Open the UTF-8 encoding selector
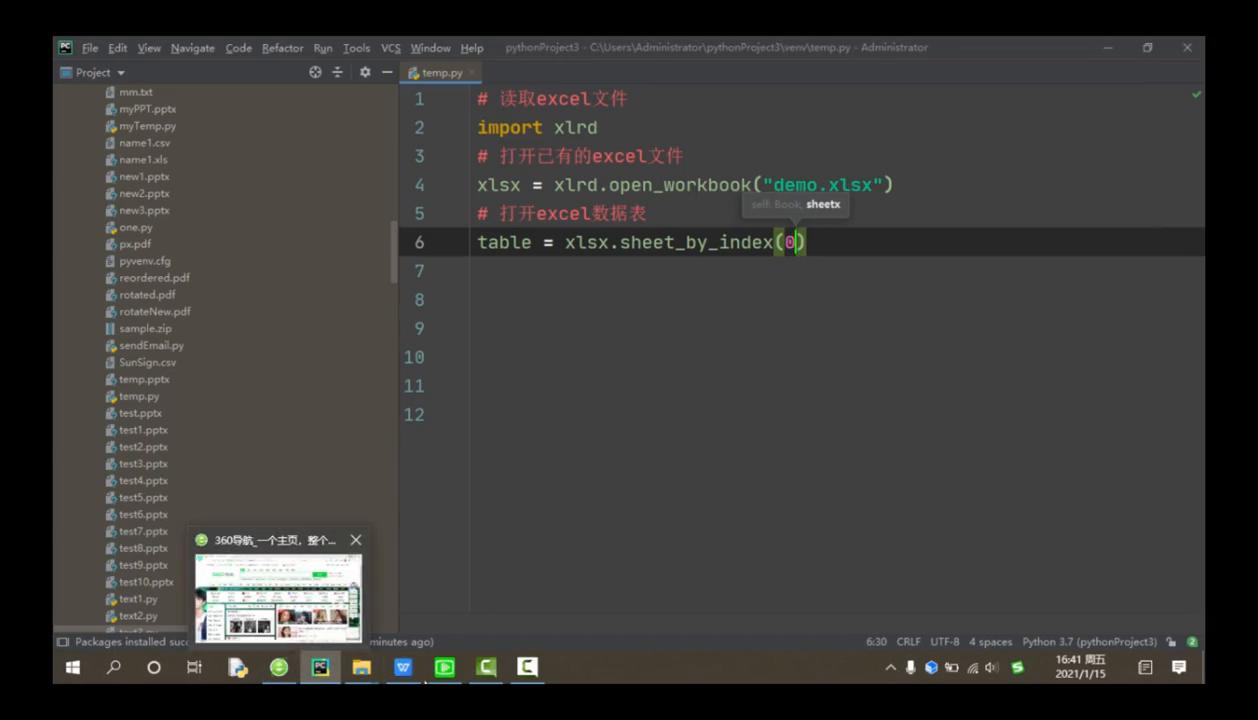 [944, 642]
